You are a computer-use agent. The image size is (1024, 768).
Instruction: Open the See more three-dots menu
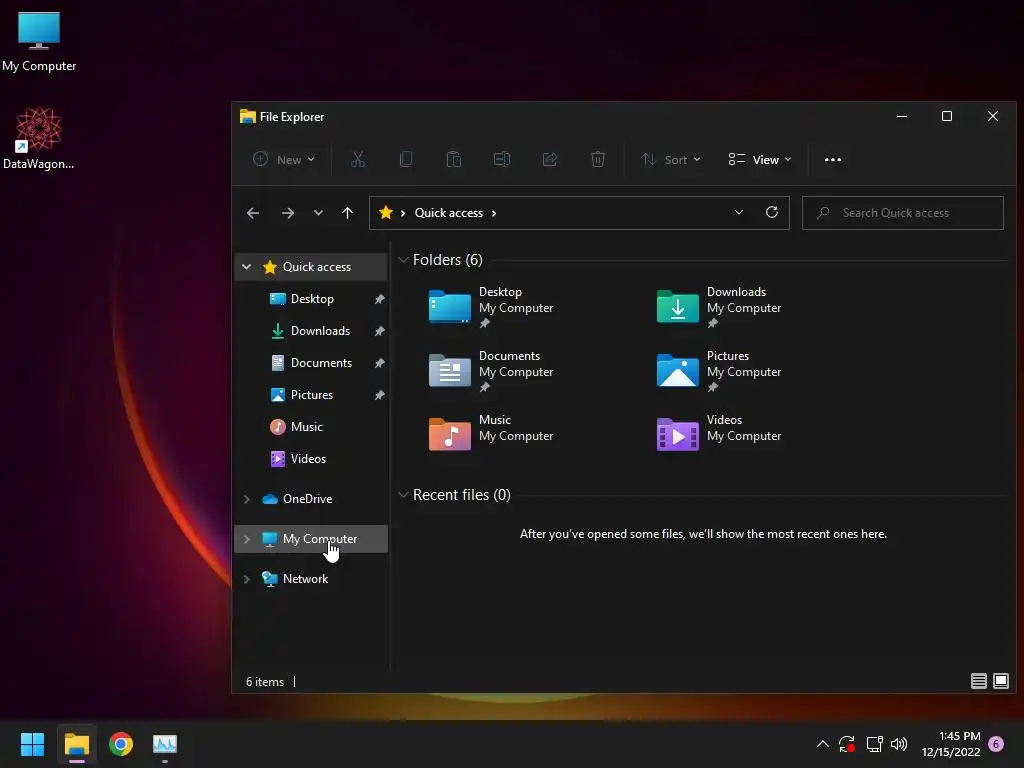click(833, 159)
